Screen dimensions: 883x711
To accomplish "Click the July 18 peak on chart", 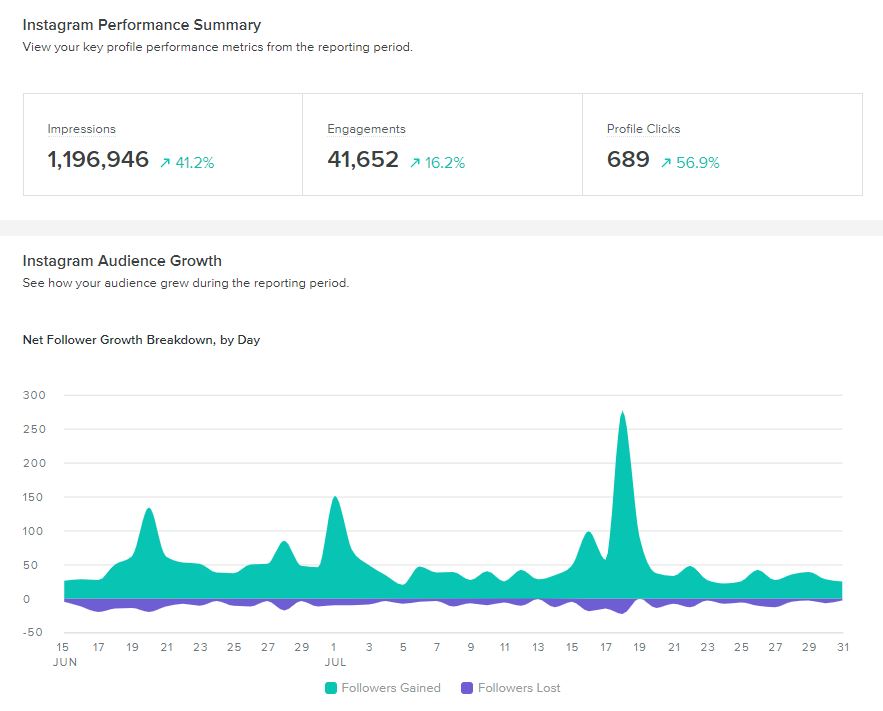I will click(622, 413).
